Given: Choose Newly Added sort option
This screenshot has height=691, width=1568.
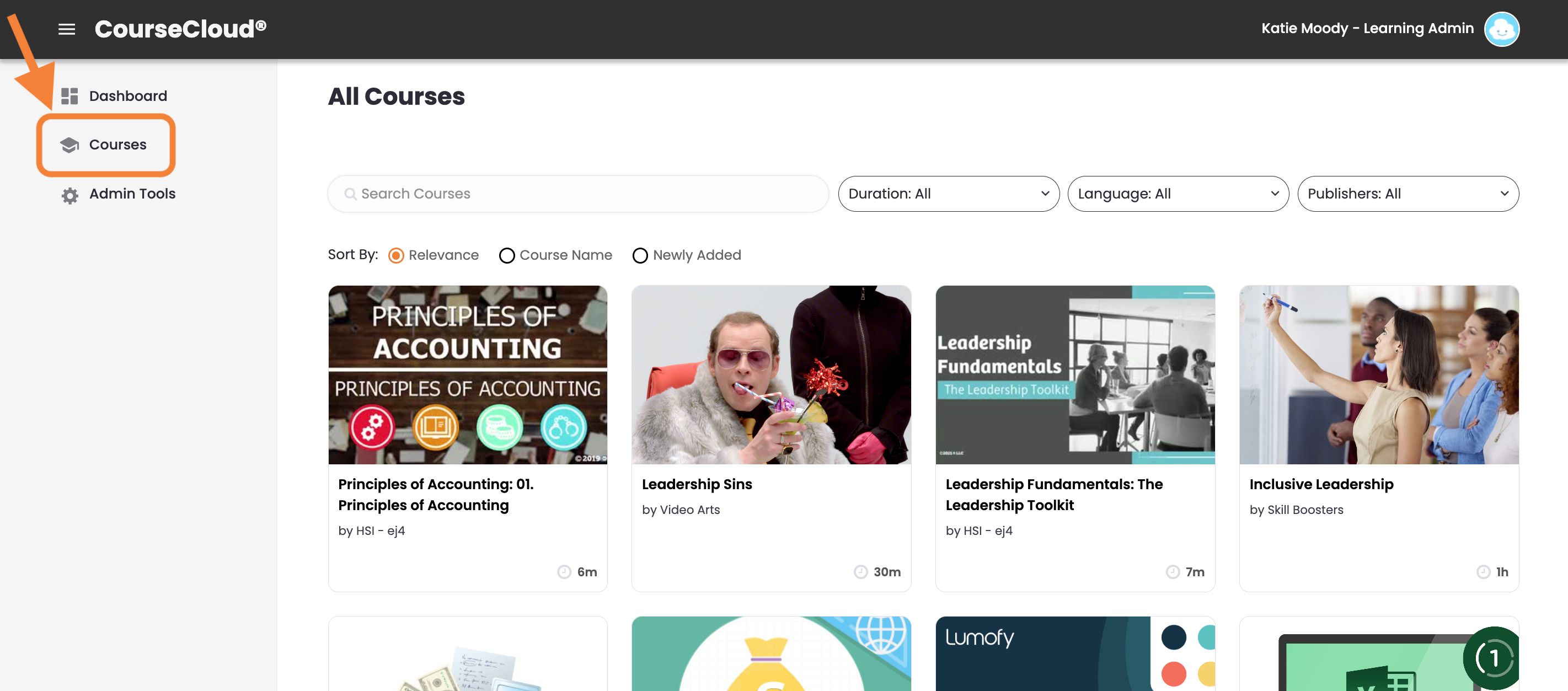Looking at the screenshot, I should [x=640, y=256].
